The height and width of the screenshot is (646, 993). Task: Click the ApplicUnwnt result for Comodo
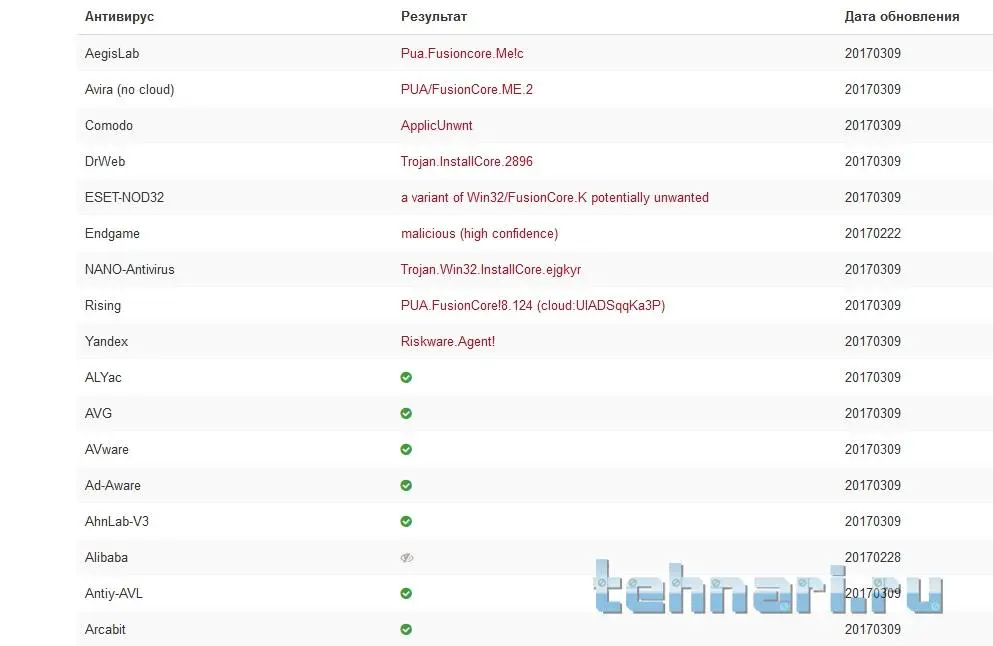(x=437, y=125)
